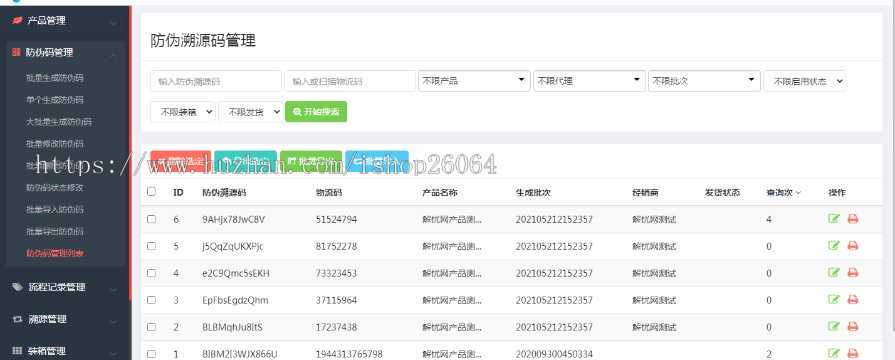The image size is (895, 360).
Task: Click the green 开始搜索 button
Action: [316, 112]
